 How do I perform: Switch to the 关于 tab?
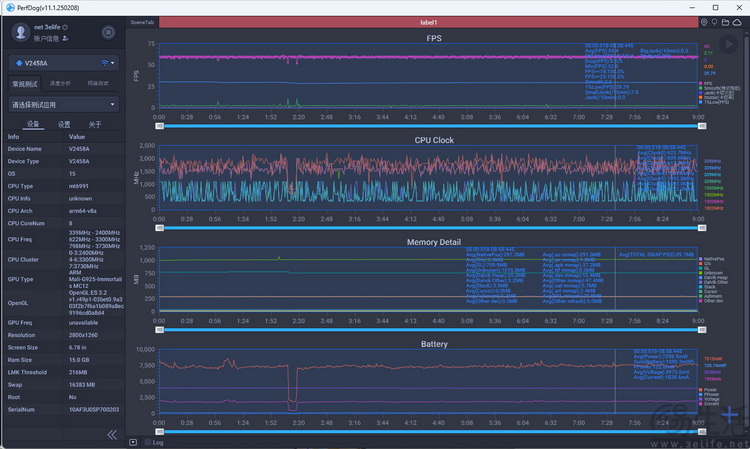click(x=95, y=125)
